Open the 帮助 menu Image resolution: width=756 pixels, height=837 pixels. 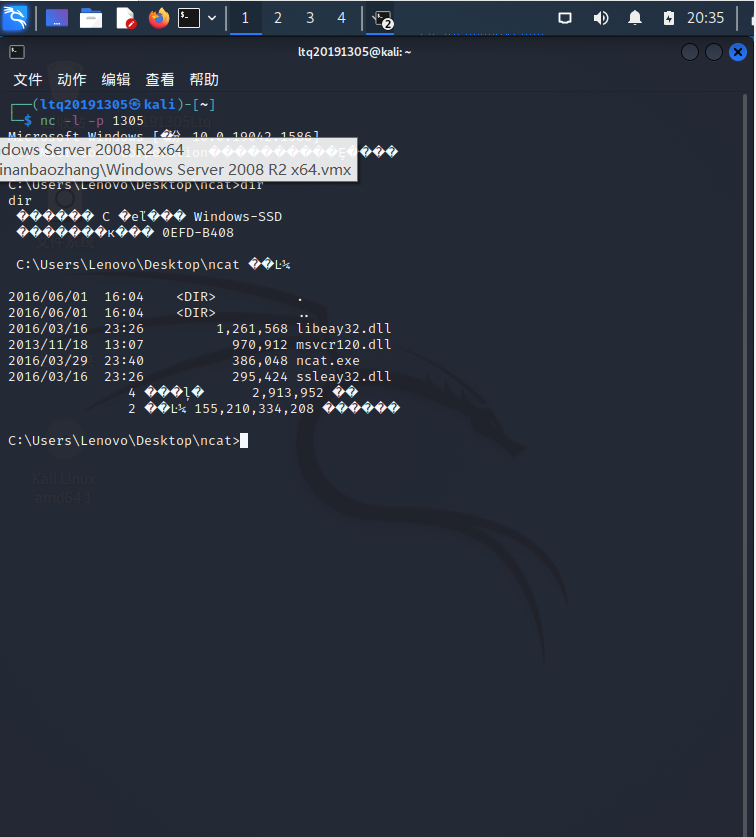tap(204, 80)
